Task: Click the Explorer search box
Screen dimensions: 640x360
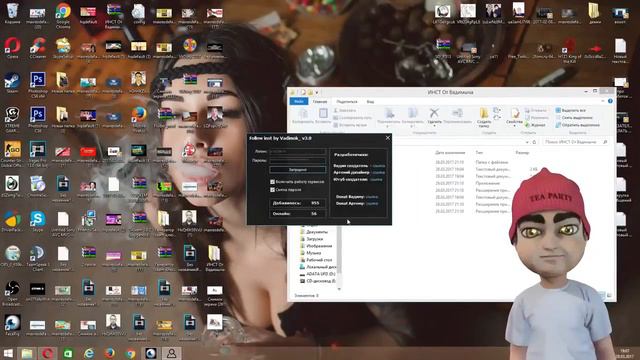Action: click(576, 142)
